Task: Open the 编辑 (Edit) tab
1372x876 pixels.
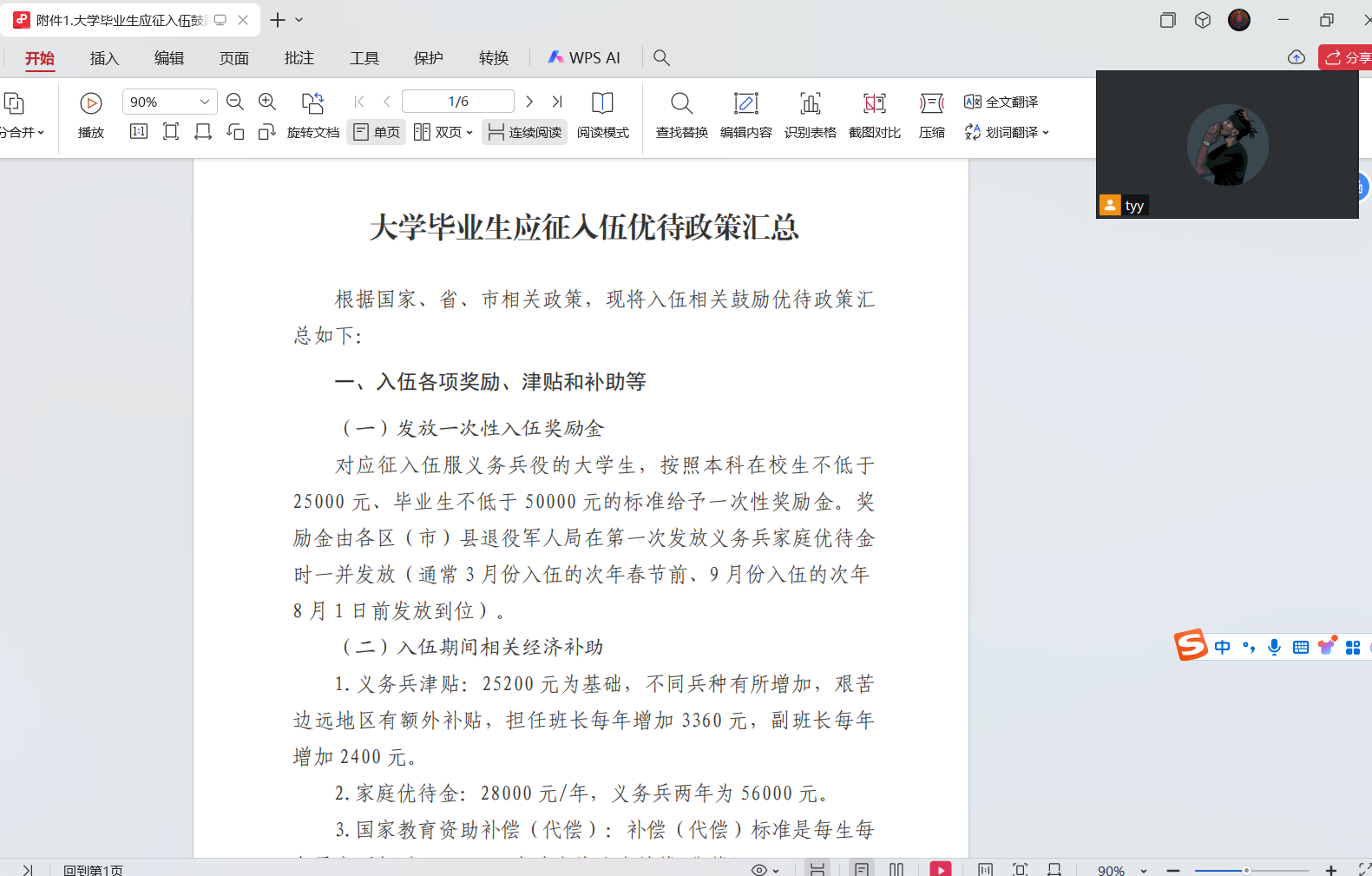Action: 169,58
